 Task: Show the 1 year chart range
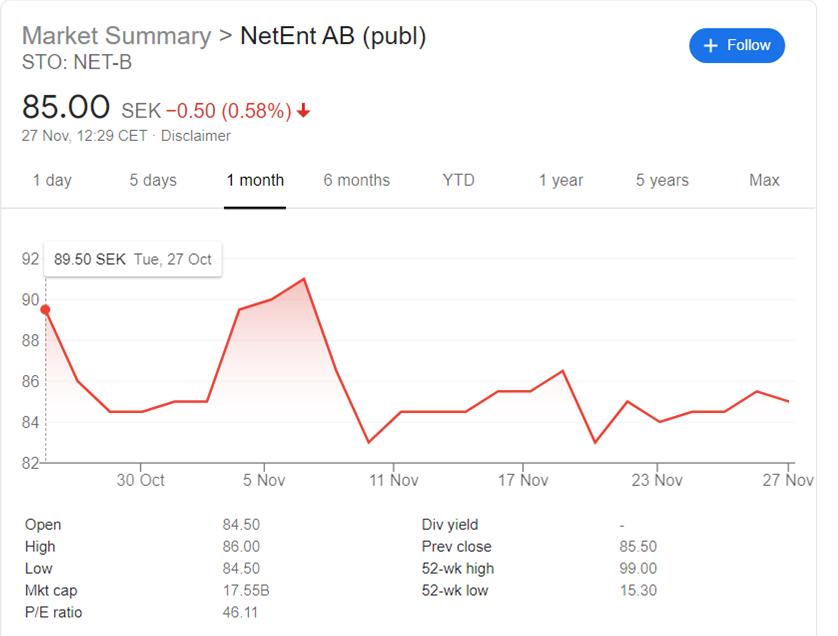[x=561, y=180]
